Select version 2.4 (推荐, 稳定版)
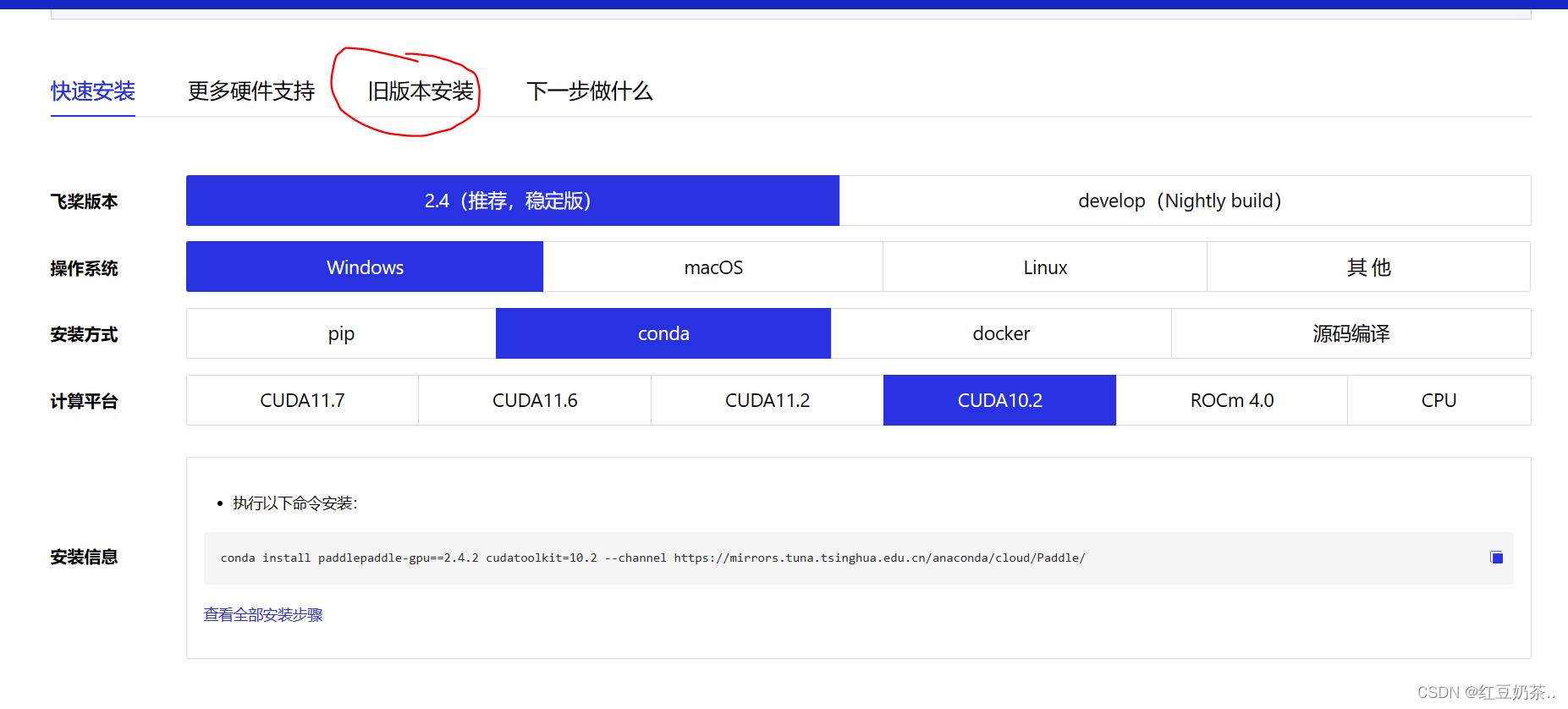This screenshot has height=709, width=1568. pos(513,201)
